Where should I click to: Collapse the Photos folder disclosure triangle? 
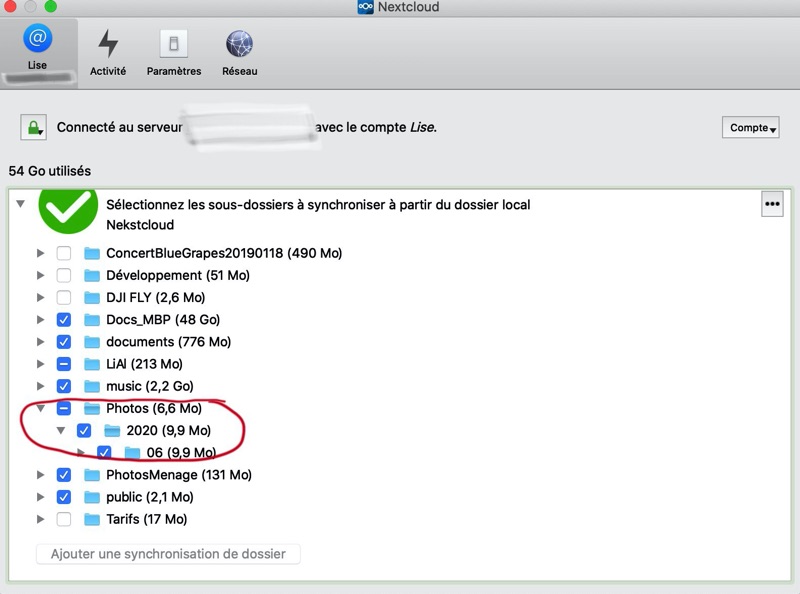click(41, 408)
